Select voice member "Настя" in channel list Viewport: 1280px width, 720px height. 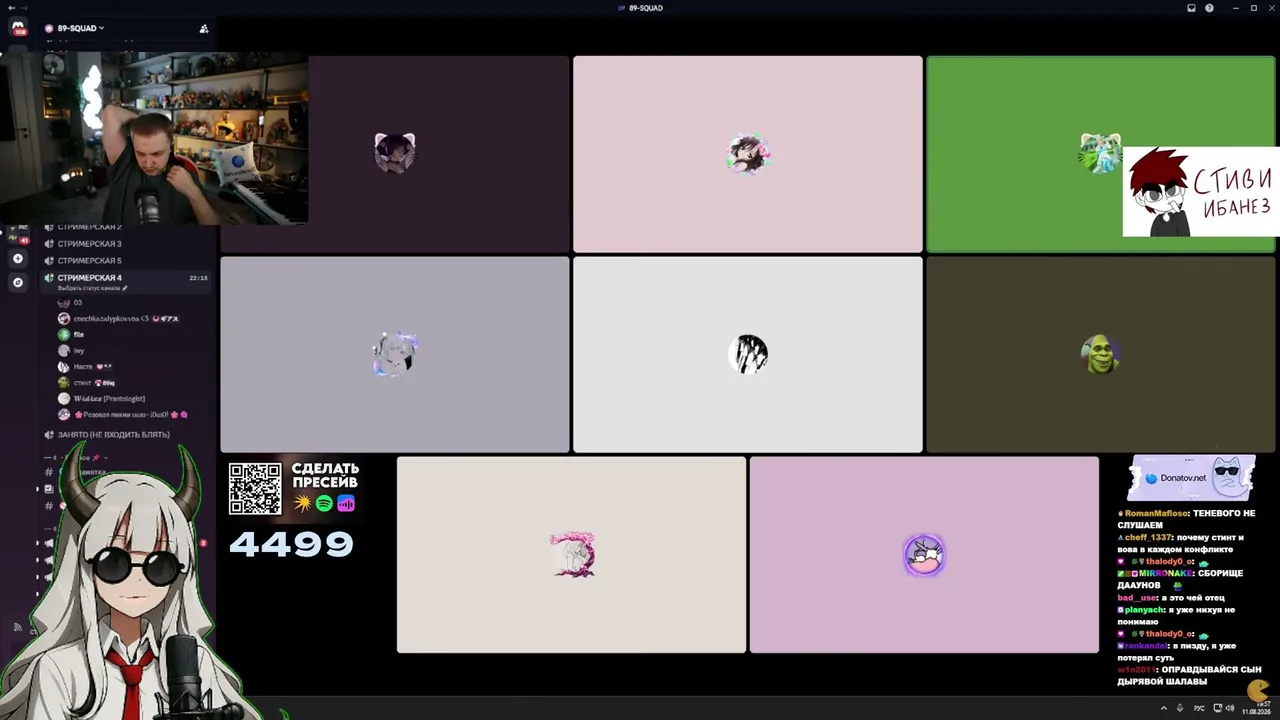83,367
